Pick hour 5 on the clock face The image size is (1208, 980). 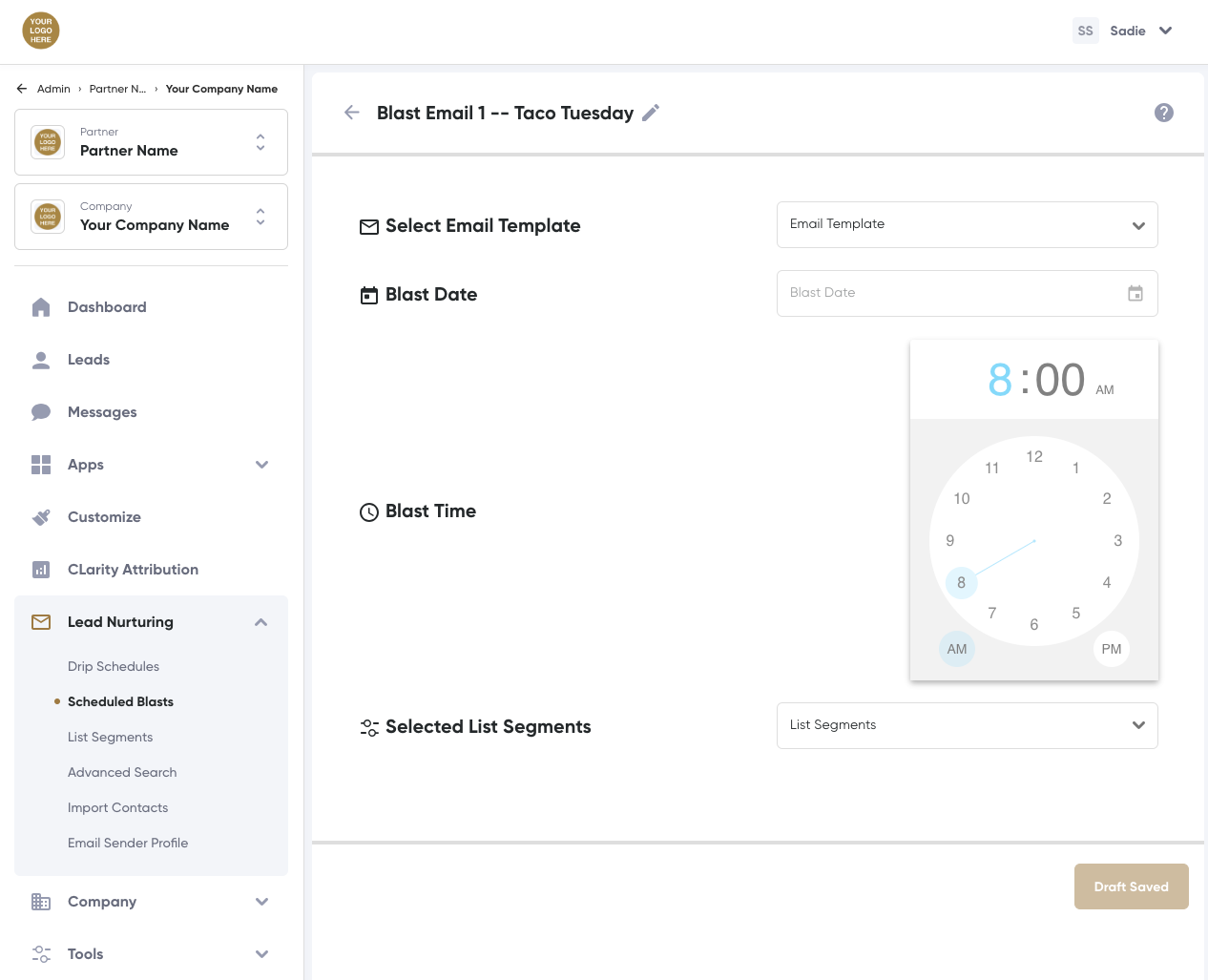click(1076, 614)
